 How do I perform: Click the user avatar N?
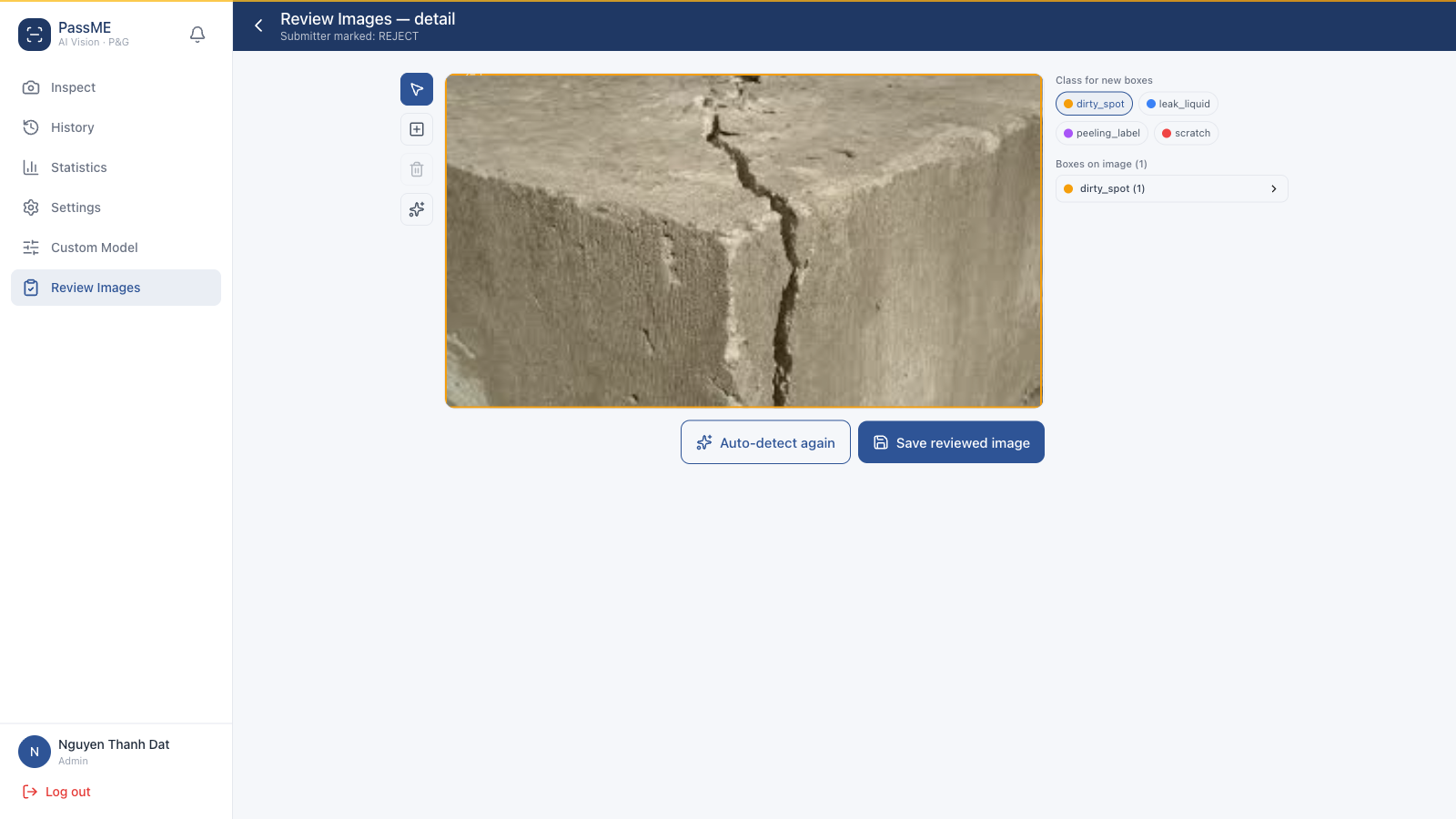[35, 752]
